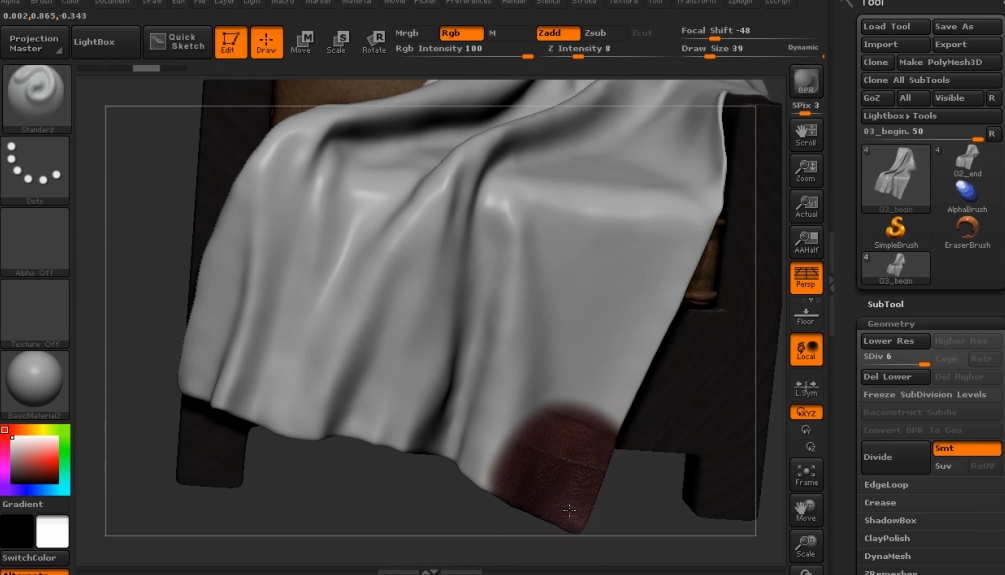
Task: Toggle XYZ rotation mode
Action: 806,412
